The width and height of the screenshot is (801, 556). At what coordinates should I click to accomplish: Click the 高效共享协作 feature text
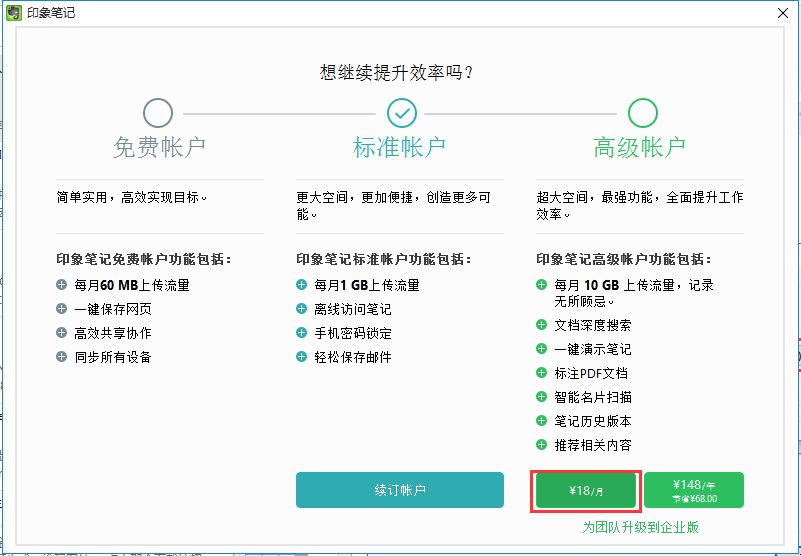[x=113, y=333]
